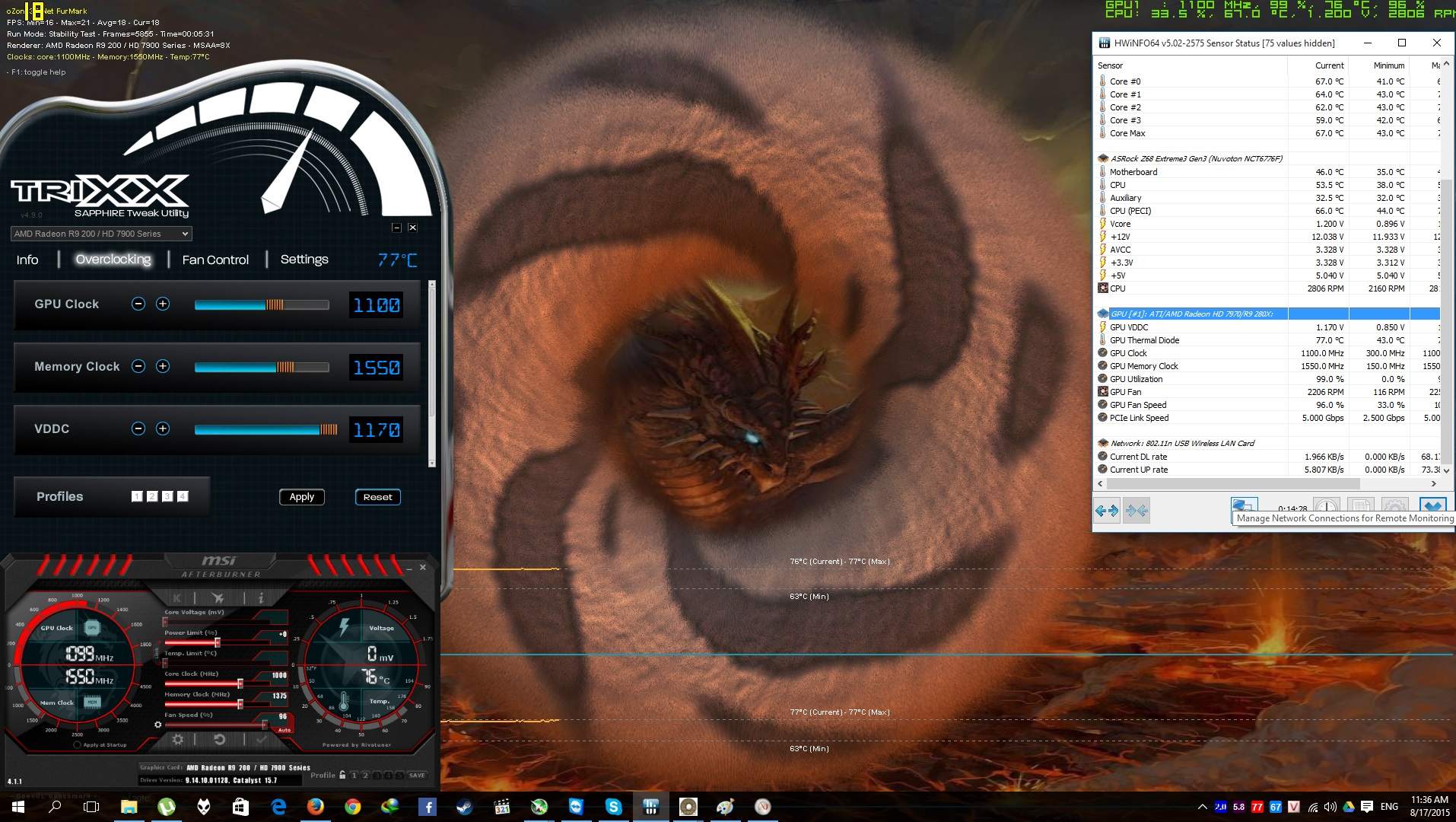Switch to Fan Control tab in TRIXX
Image resolution: width=1456 pixels, height=822 pixels.
pyautogui.click(x=215, y=260)
